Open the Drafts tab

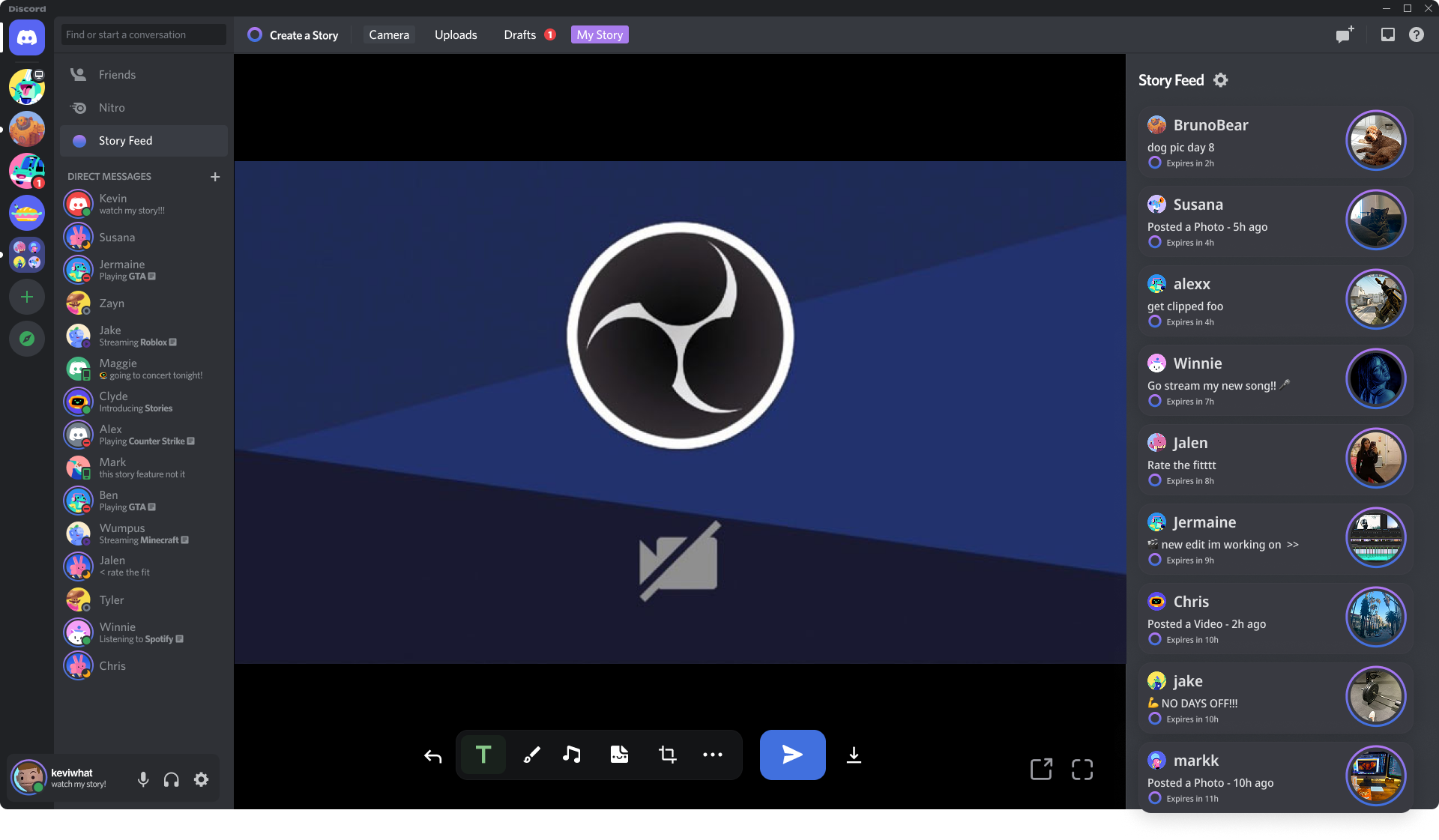(x=520, y=34)
